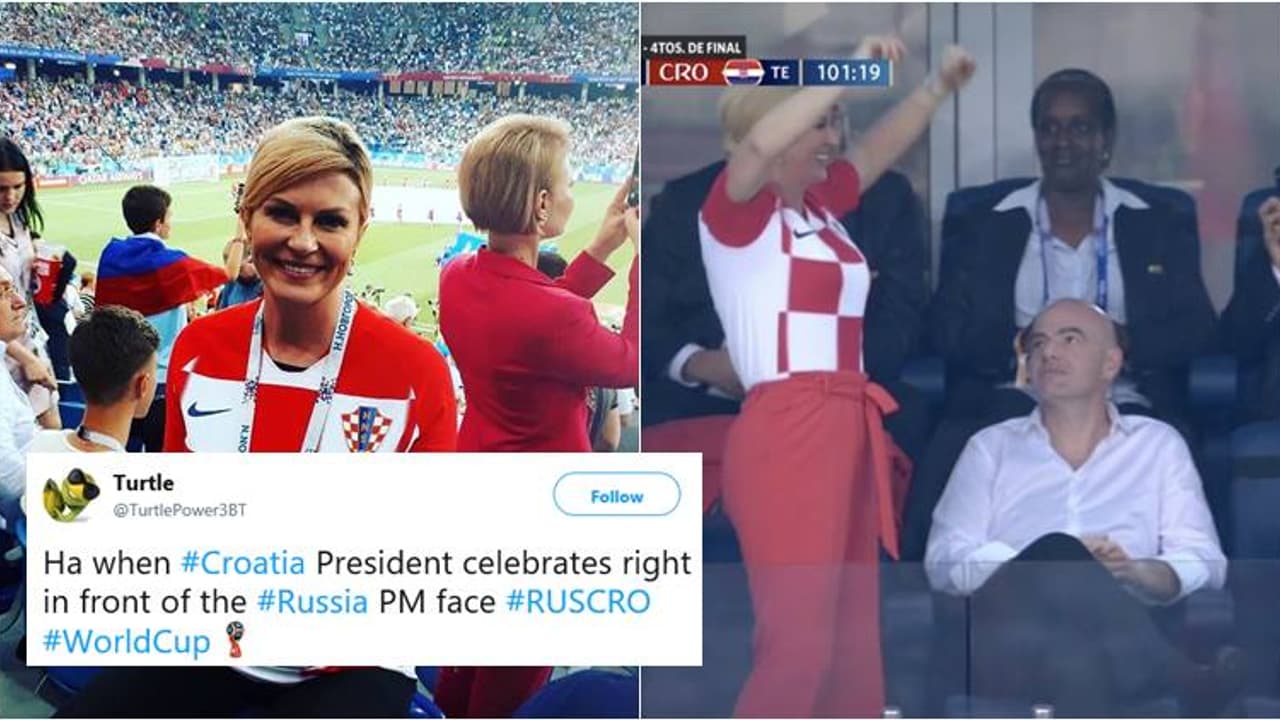The height and width of the screenshot is (720, 1280).
Task: Click the CRO team label in scoreboard
Action: [x=684, y=73]
